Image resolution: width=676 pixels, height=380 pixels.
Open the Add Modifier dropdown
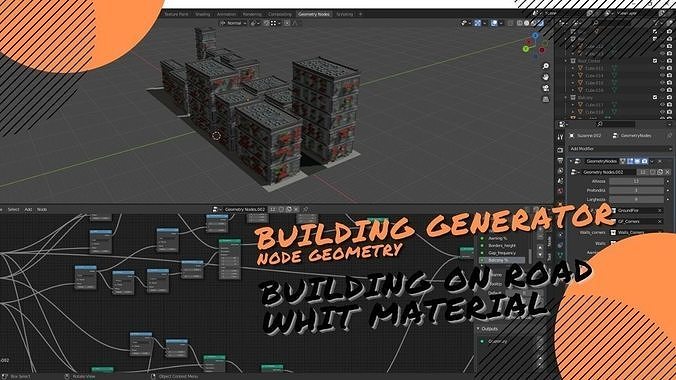(x=620, y=149)
